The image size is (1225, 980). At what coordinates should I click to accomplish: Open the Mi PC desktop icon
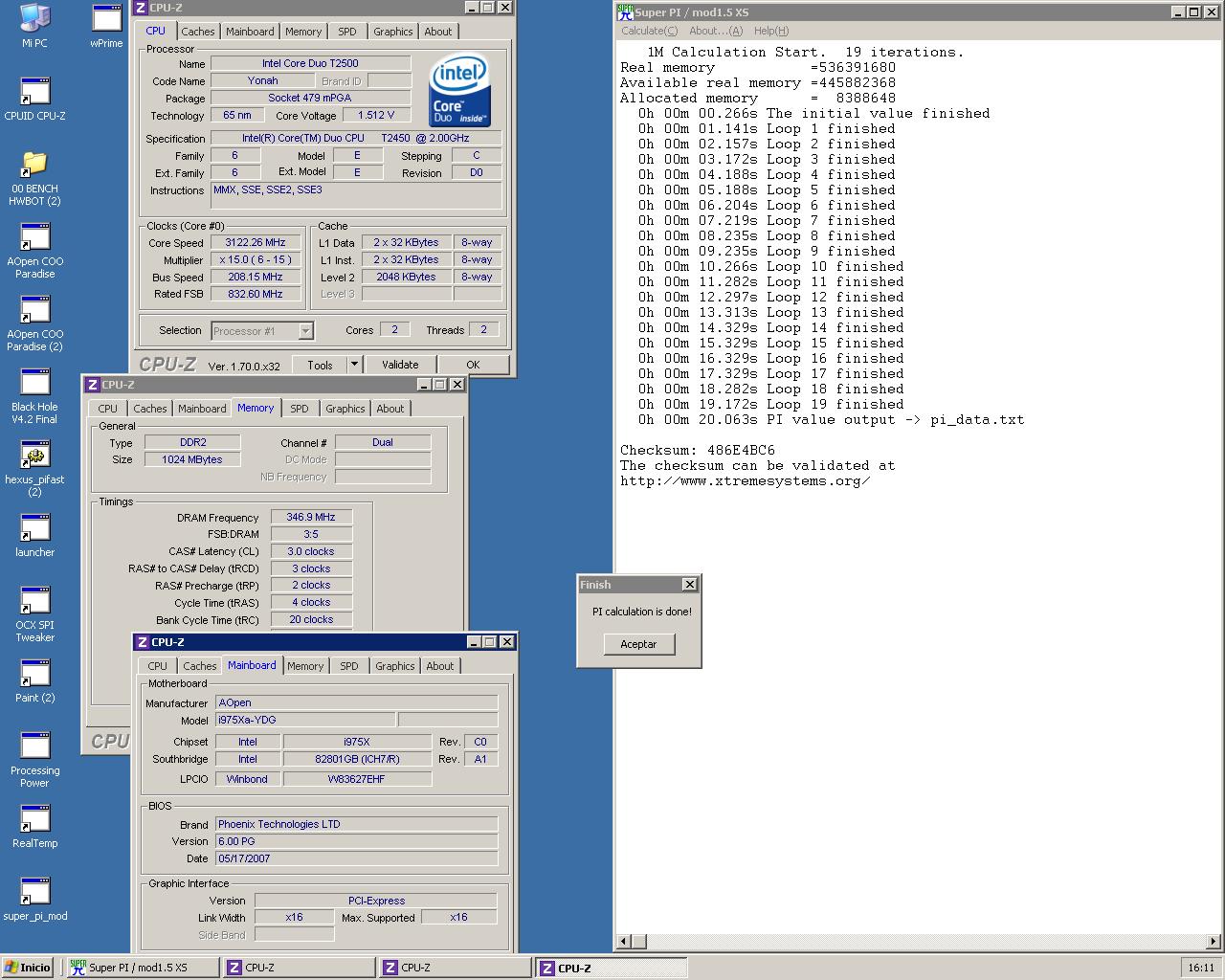click(x=34, y=26)
